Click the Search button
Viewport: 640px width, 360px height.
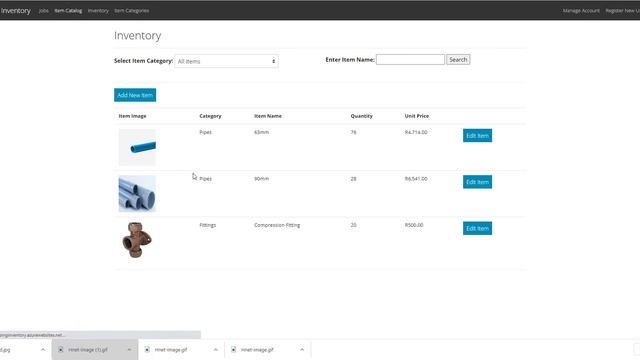tap(458, 60)
